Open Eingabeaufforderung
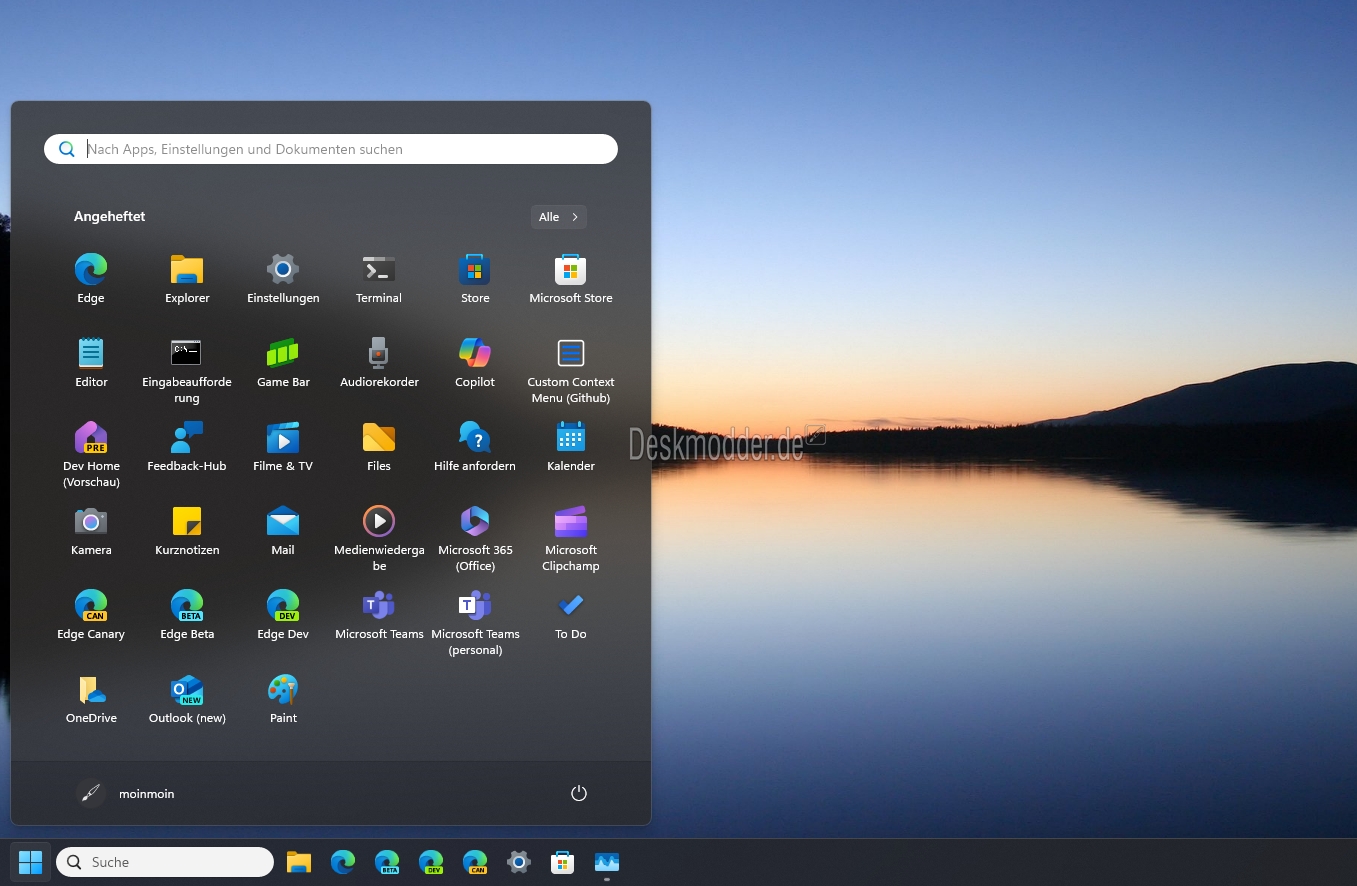This screenshot has width=1357, height=886. [x=187, y=371]
